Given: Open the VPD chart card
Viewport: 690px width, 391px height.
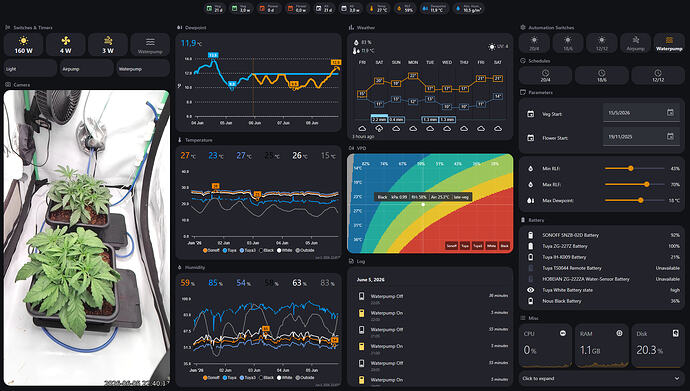Looking at the screenshot, I should pyautogui.click(x=430, y=204).
